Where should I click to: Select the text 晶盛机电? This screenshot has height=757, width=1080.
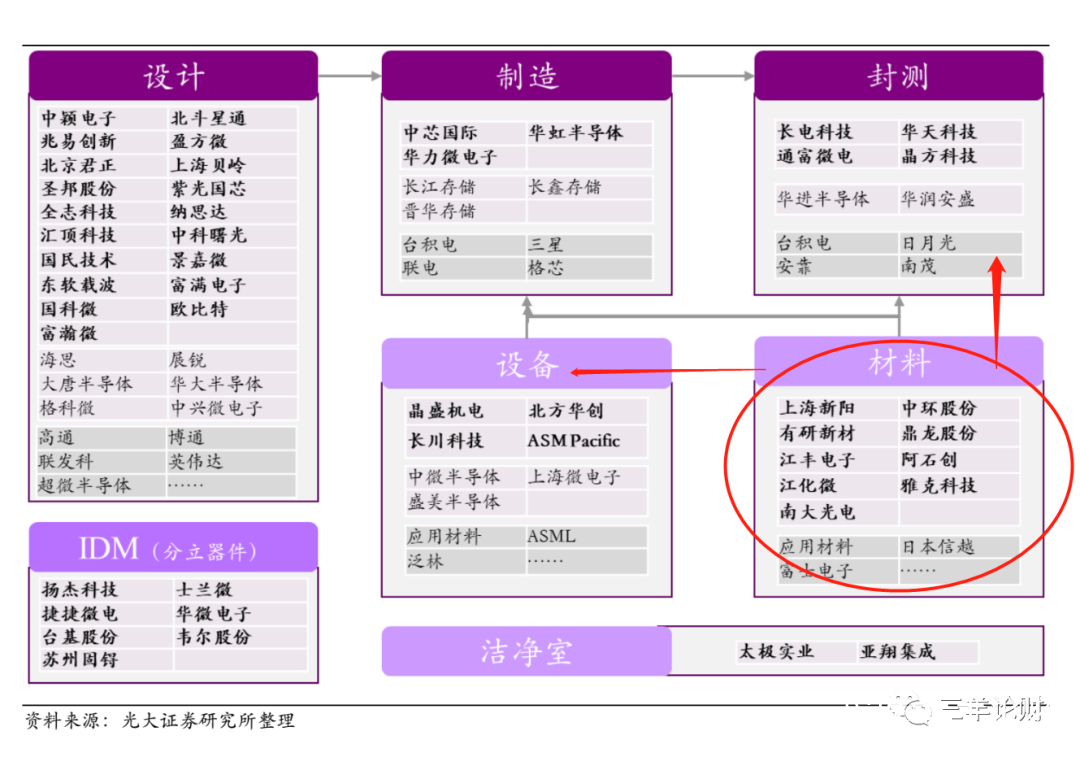coord(446,411)
